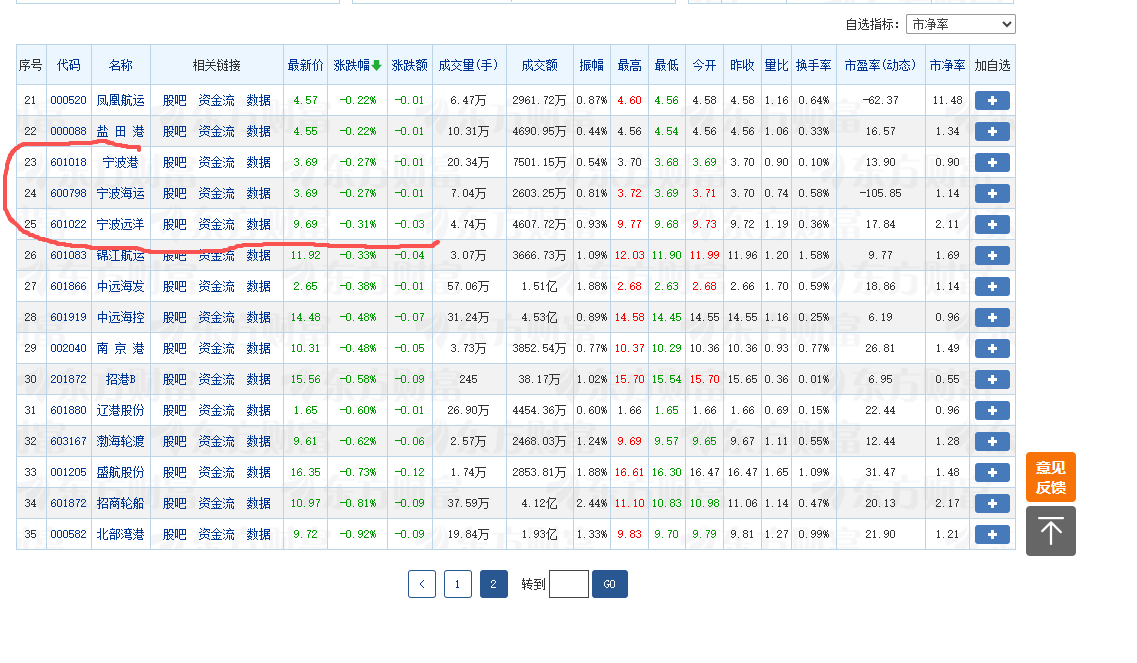Screen dimensions: 1137x663
Task: Sort by 市盈率(动态) column header
Action: (880, 65)
